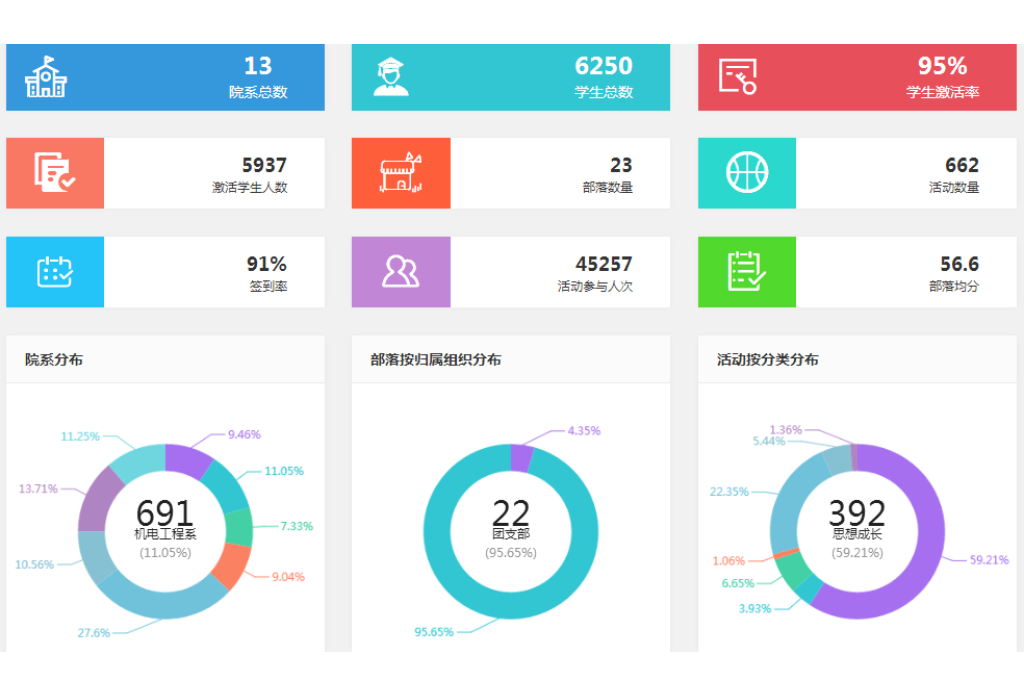Click the 院系分布 panel title
The image size is (1024, 680).
[x=54, y=359]
